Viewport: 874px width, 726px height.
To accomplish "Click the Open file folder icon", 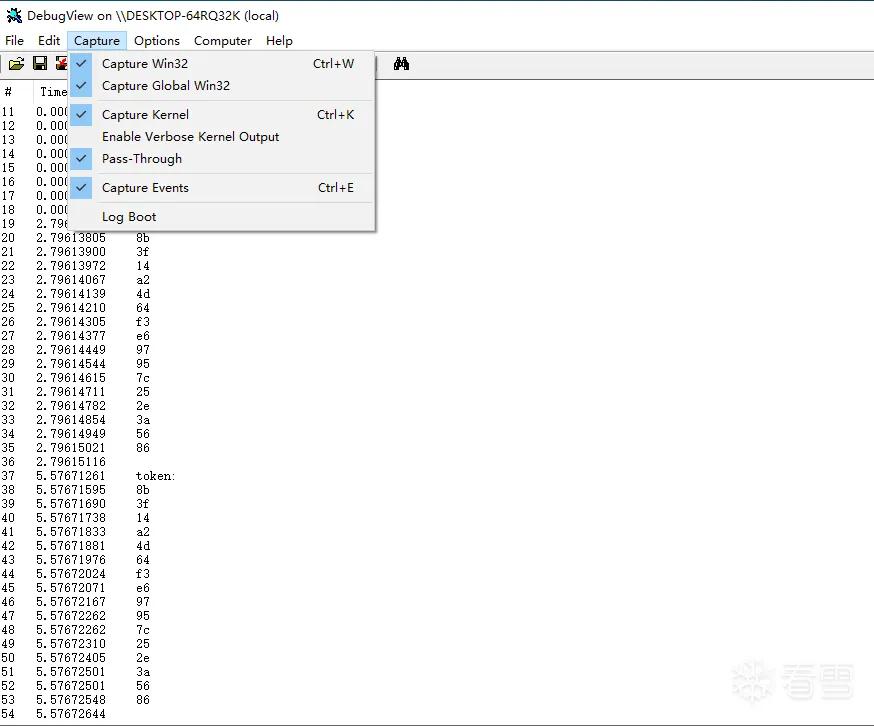I will [x=16, y=64].
